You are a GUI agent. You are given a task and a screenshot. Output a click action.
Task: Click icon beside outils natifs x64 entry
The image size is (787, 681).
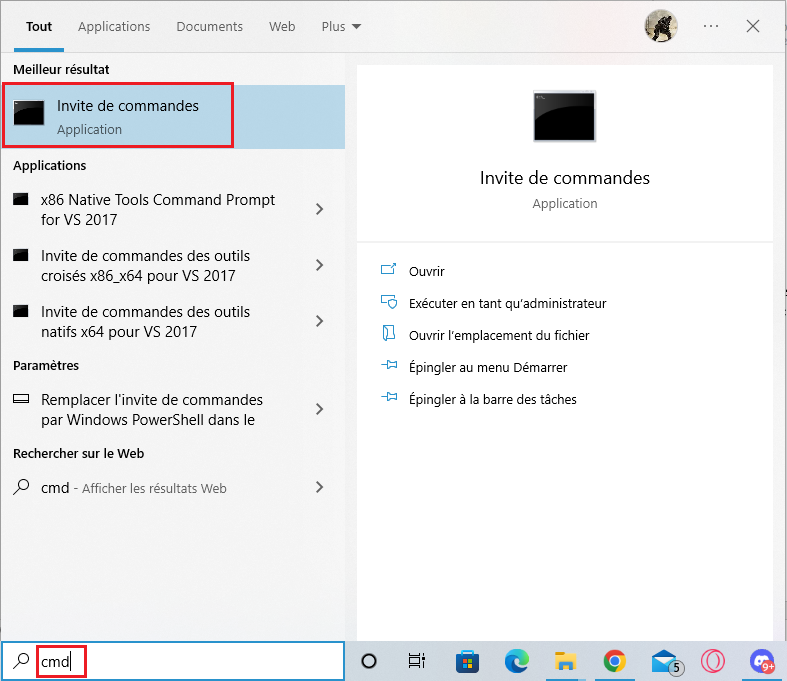point(21,312)
